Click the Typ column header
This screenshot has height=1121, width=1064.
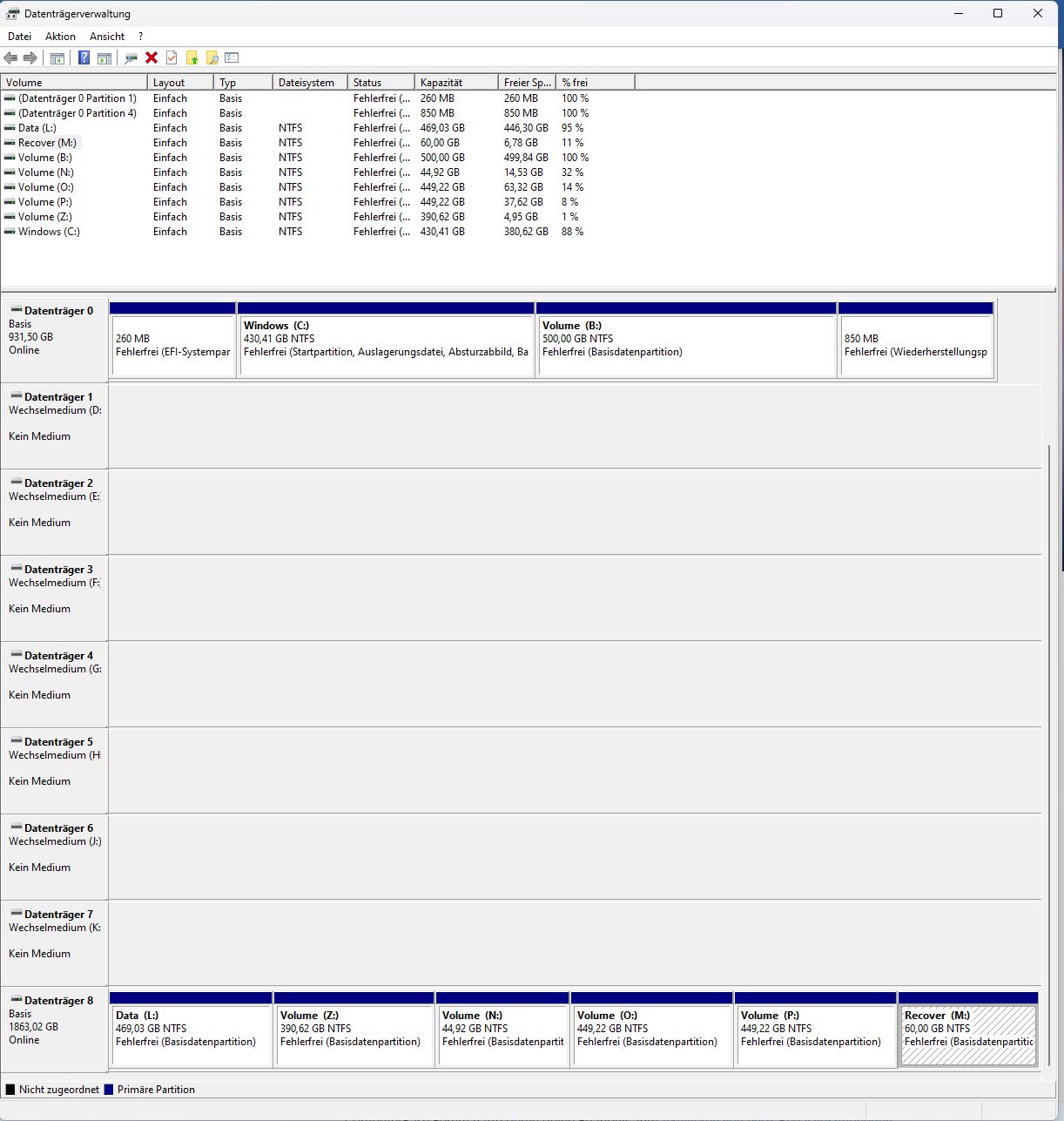243,82
